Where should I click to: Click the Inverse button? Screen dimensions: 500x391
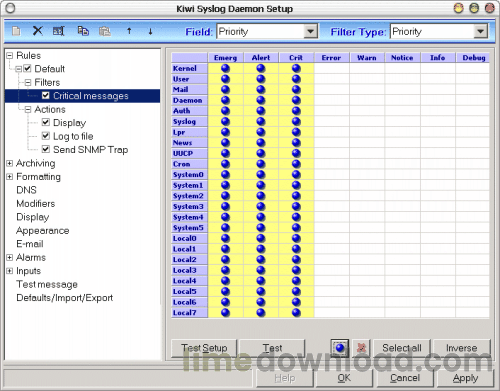pos(462,348)
